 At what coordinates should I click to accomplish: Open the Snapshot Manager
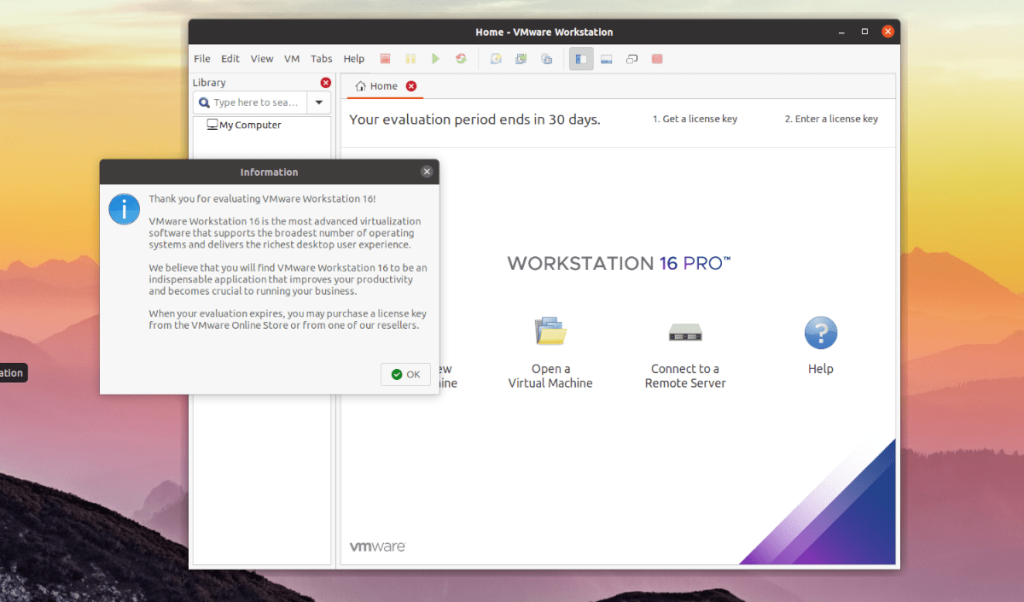(544, 58)
